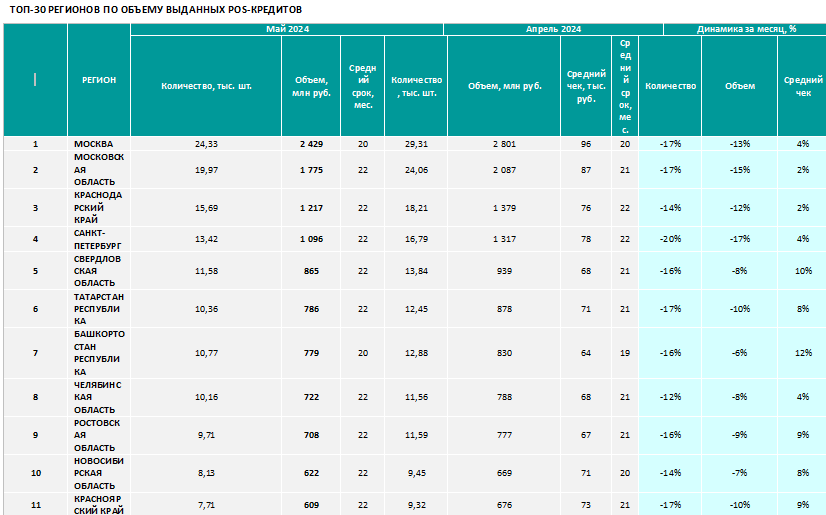Click the cell showing 24,06

416,170
